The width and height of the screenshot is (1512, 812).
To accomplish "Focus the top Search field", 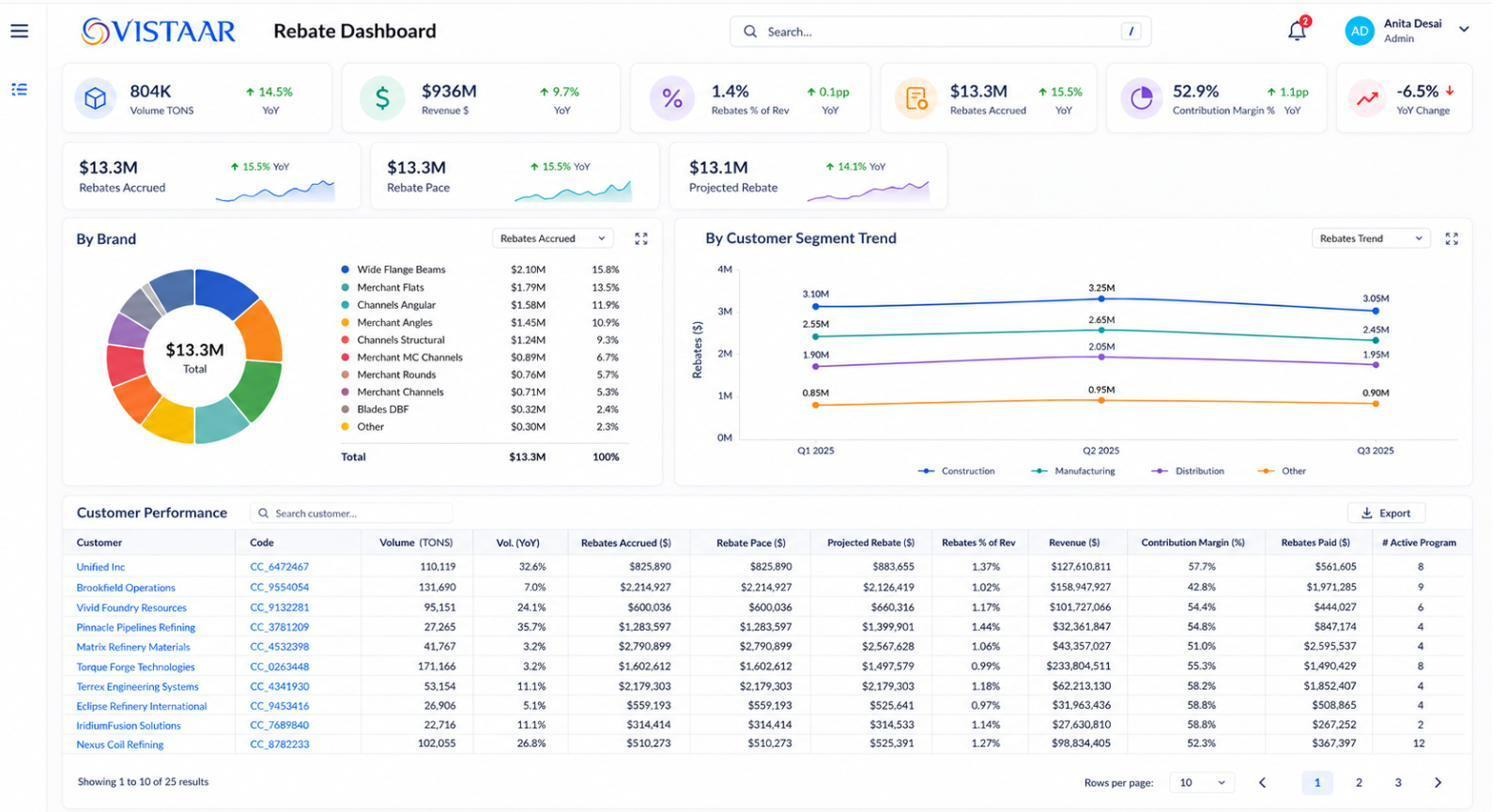I will tap(940, 32).
